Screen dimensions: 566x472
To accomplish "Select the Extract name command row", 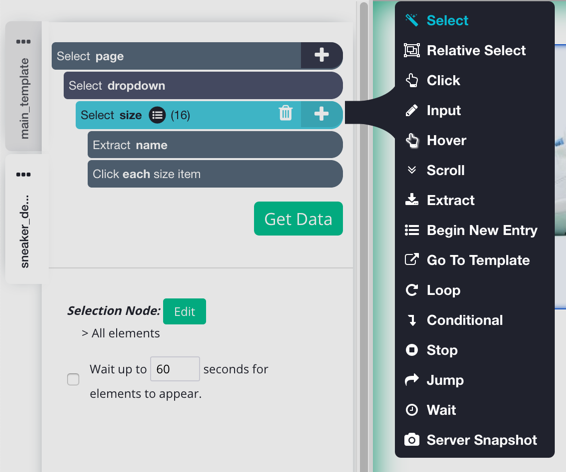I will pos(215,145).
